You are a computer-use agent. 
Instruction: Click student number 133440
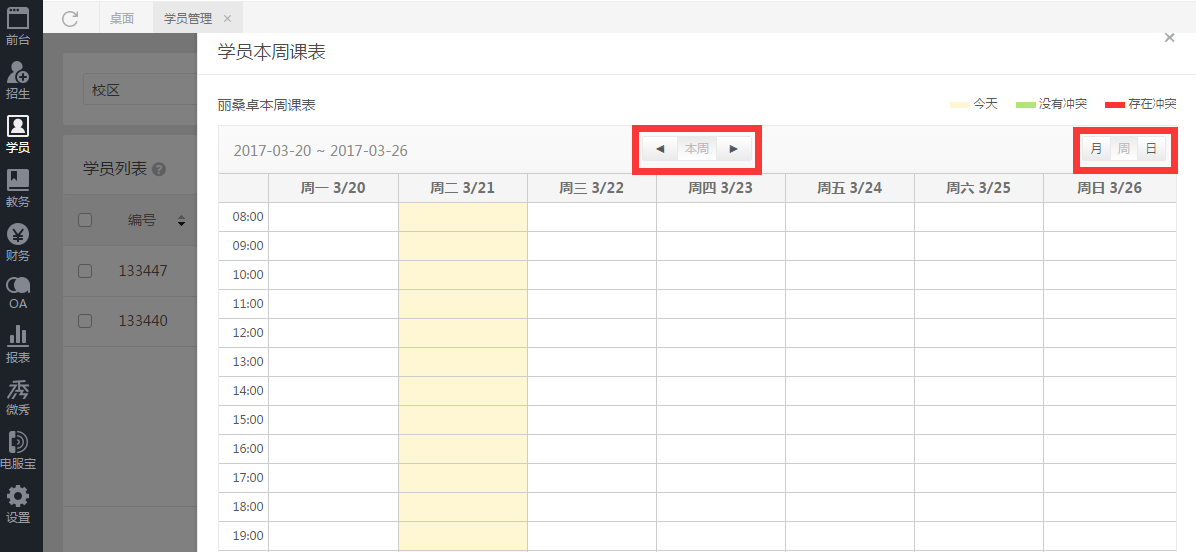[143, 321]
